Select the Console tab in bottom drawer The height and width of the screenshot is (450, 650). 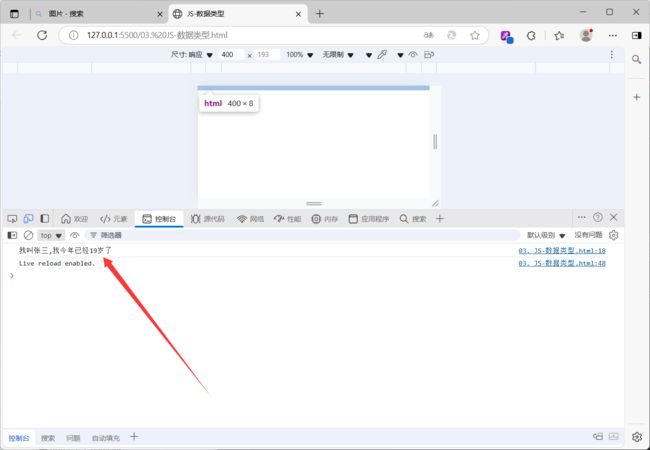19,438
